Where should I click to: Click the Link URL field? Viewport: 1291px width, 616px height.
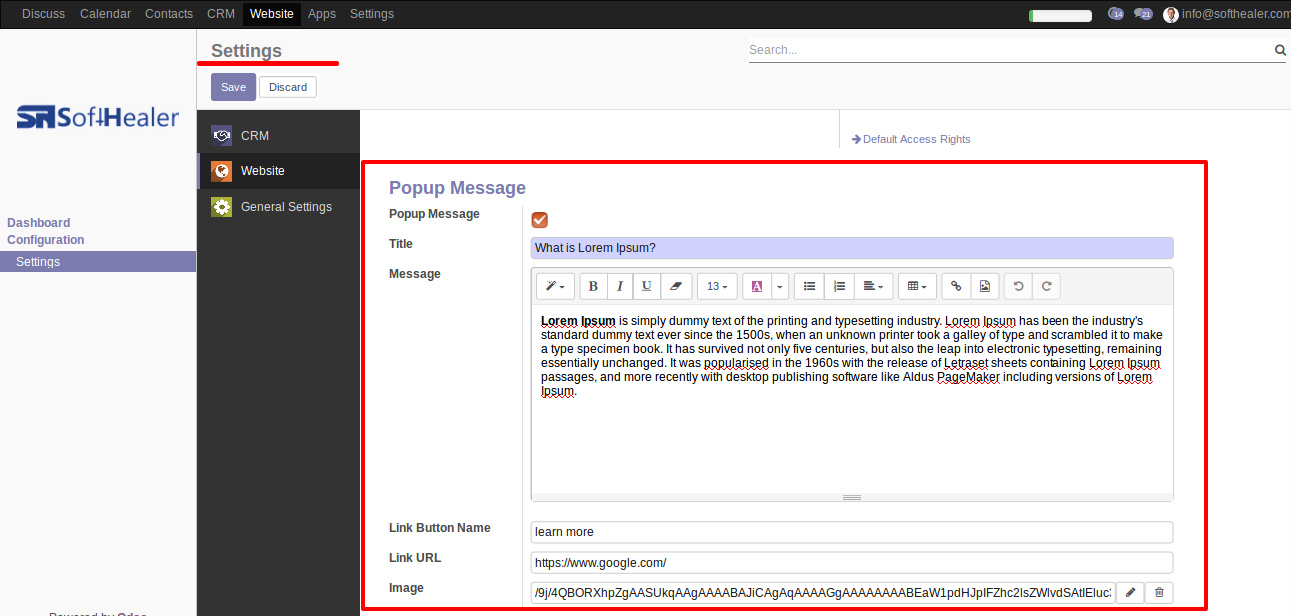click(852, 562)
